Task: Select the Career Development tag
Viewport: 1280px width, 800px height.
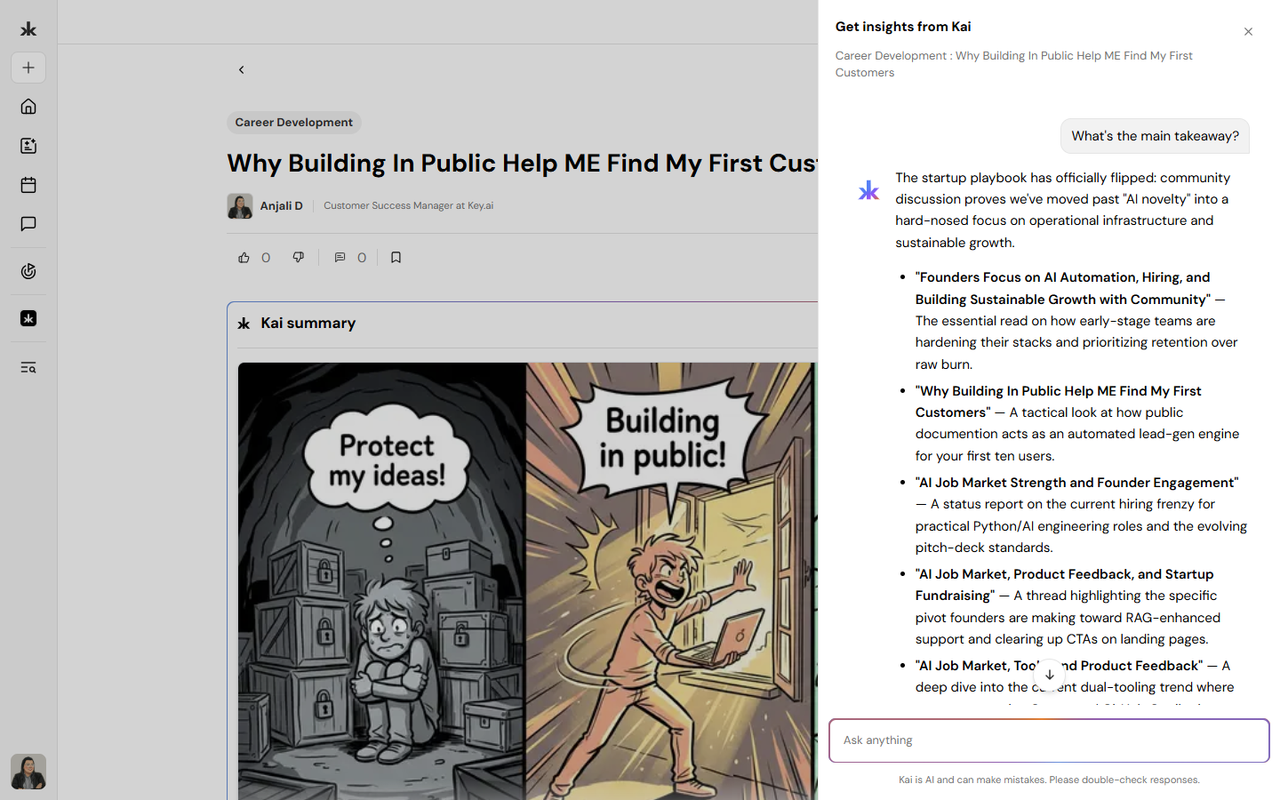Action: (294, 122)
